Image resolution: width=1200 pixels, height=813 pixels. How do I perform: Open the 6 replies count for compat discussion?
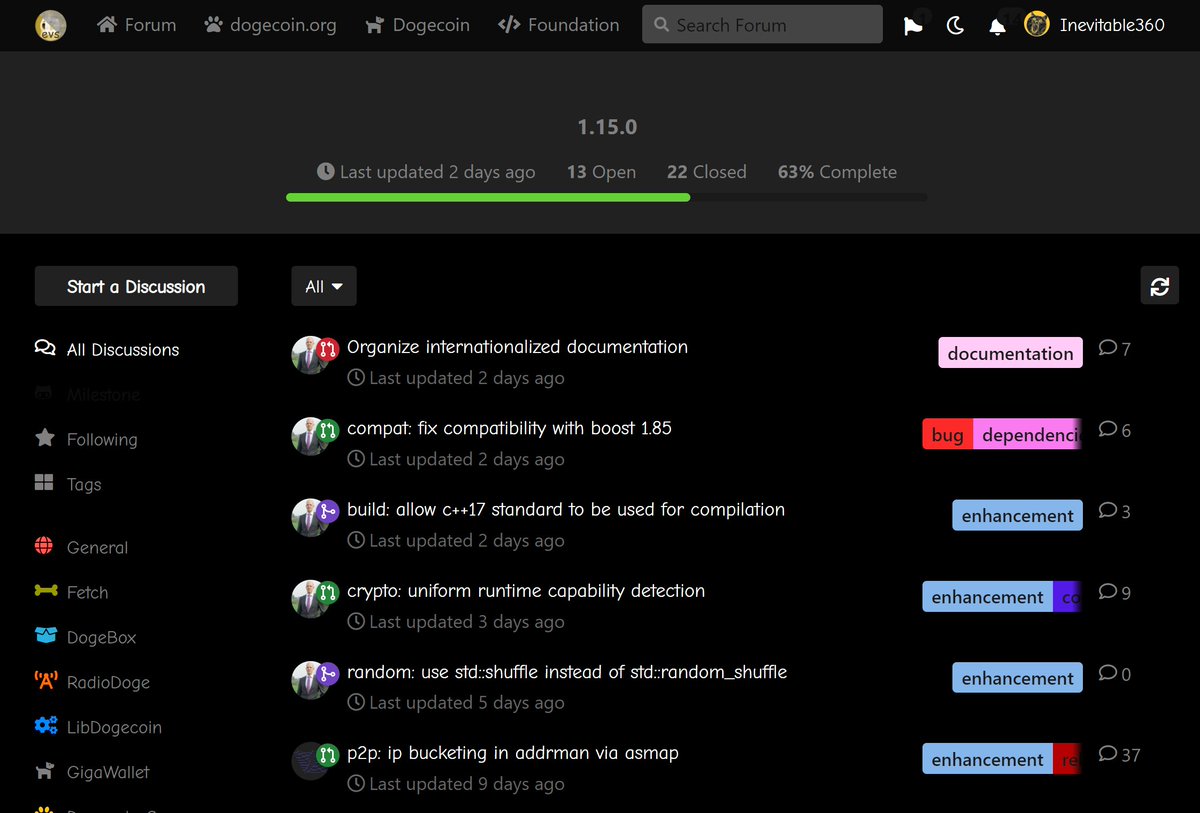pos(1115,429)
